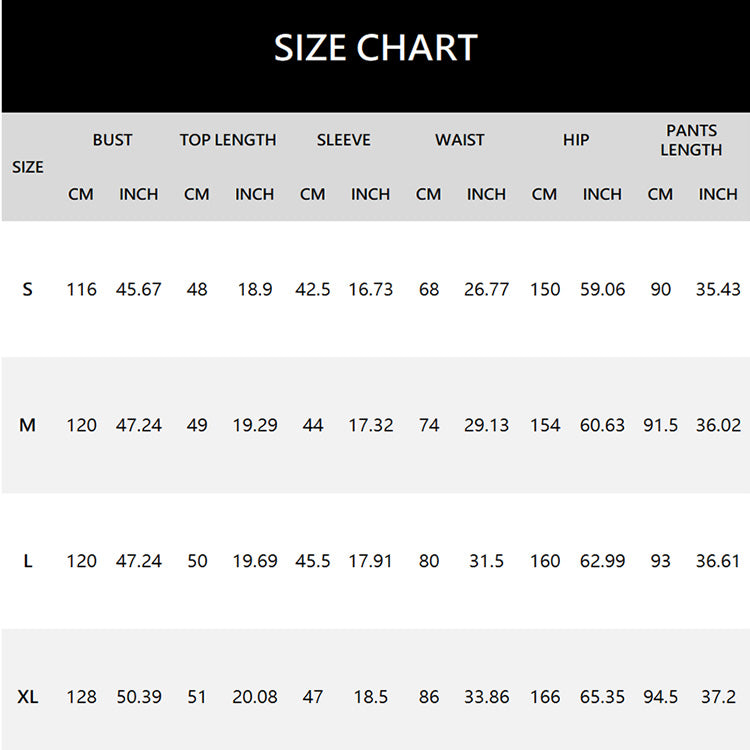The width and height of the screenshot is (750, 750).
Task: Click the 36.02 pants length value
Action: (718, 425)
